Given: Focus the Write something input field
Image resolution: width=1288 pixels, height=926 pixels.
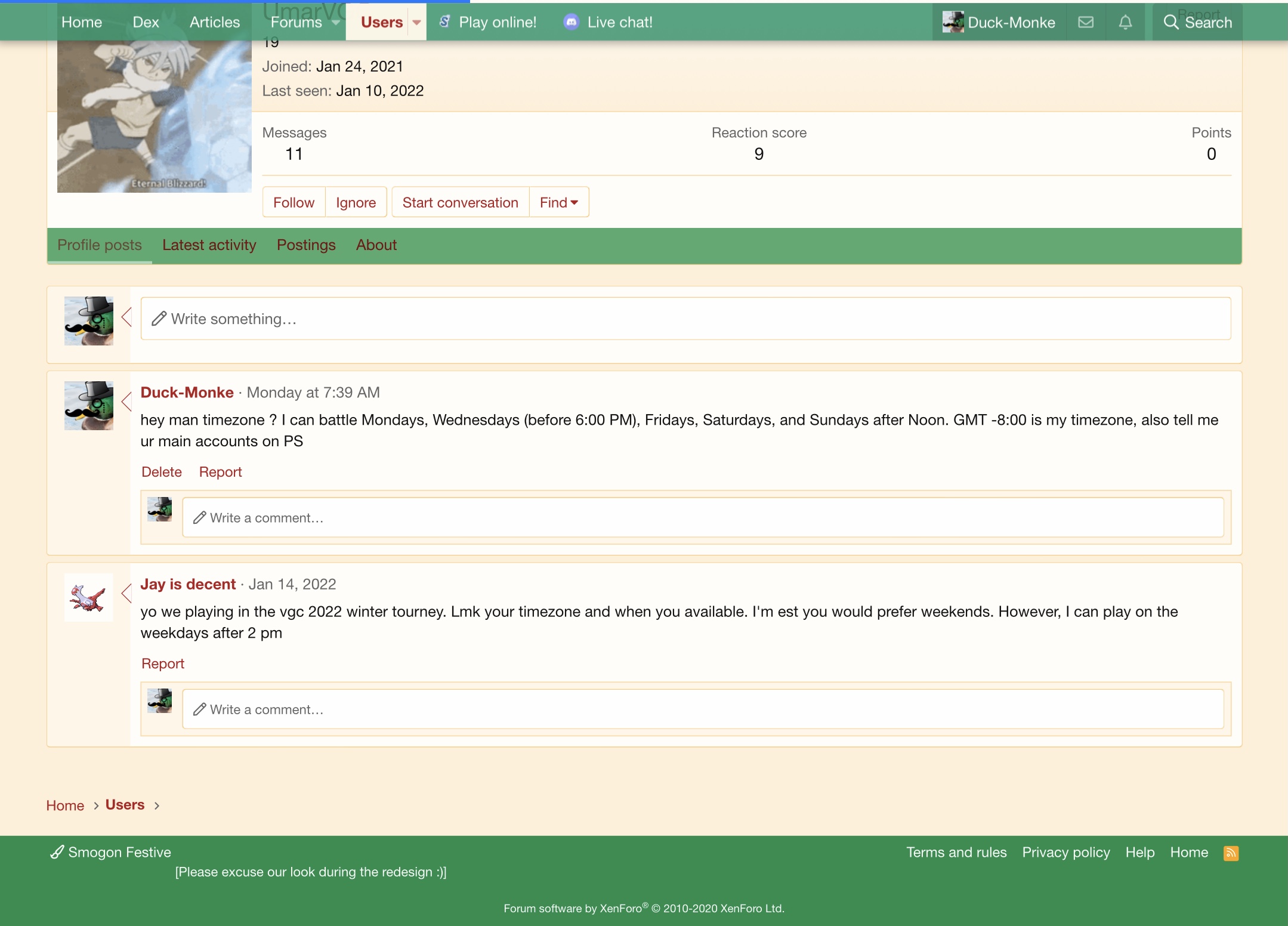Looking at the screenshot, I should (685, 319).
